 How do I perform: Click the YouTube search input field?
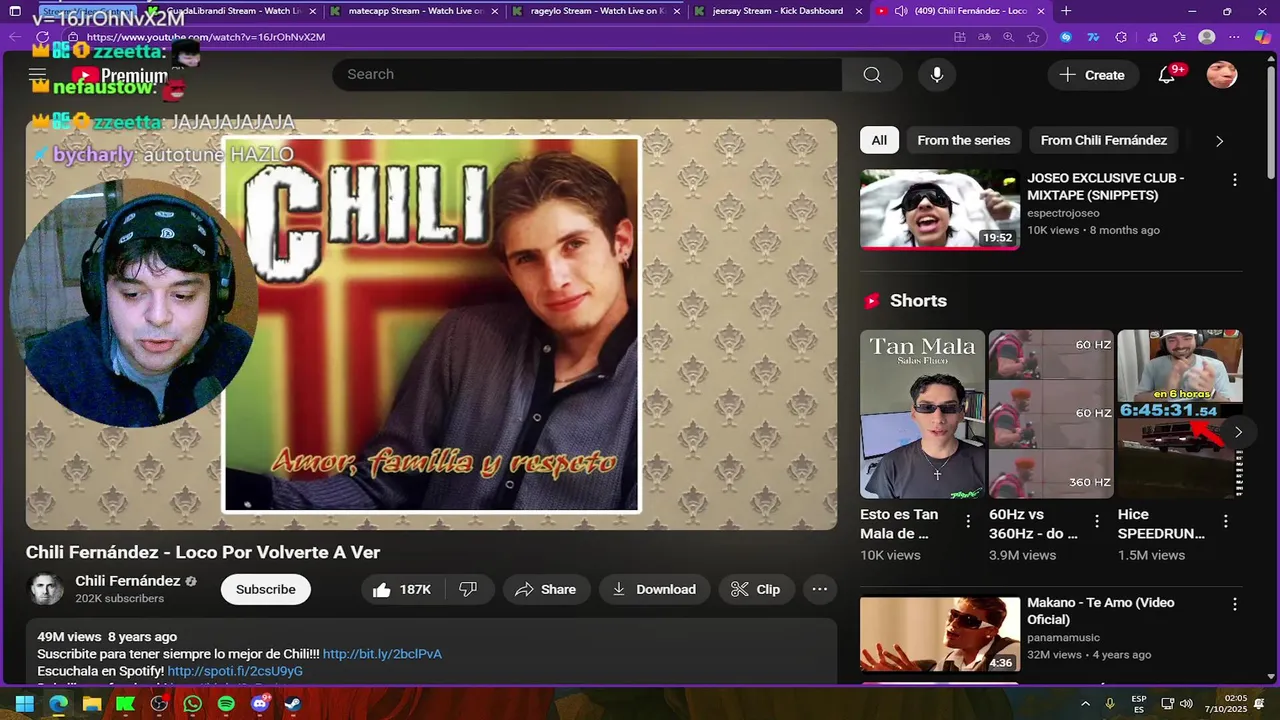587,75
